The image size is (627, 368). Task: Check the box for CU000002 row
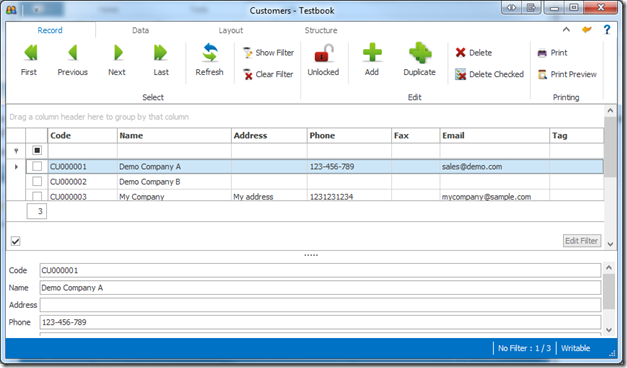[37, 182]
